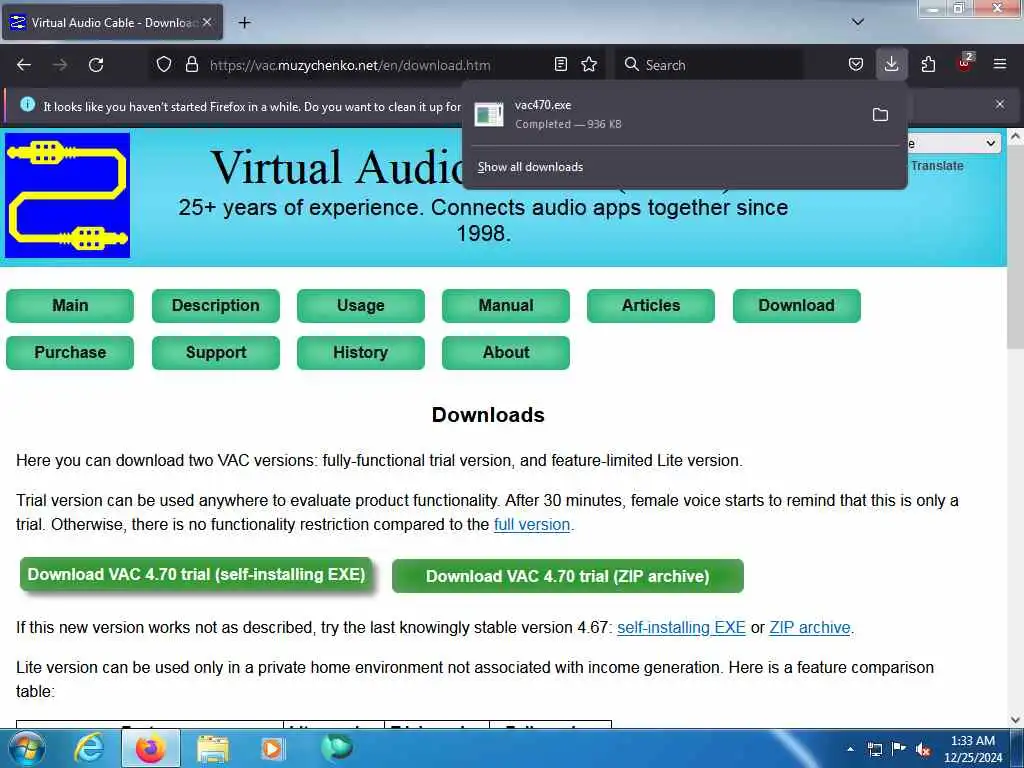Open a new tab with plus icon
The height and width of the screenshot is (768, 1024).
[244, 23]
